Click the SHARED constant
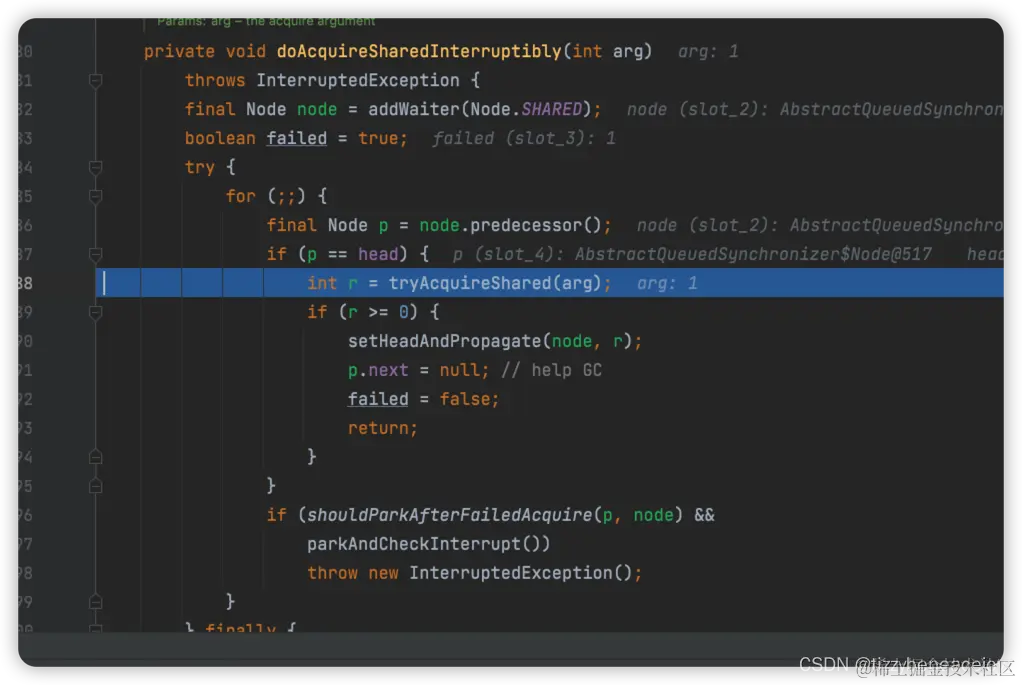Viewport: 1022px width, 685px height. click(551, 109)
